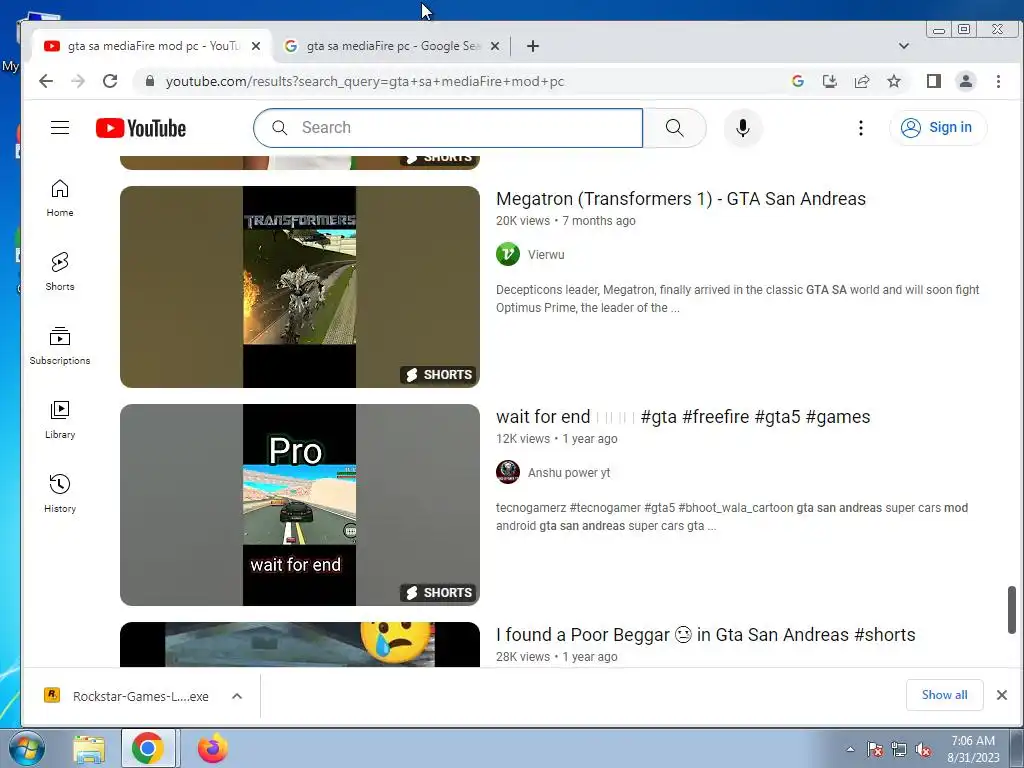Click the tecnogamerz description snippet

pyautogui.click(x=731, y=517)
